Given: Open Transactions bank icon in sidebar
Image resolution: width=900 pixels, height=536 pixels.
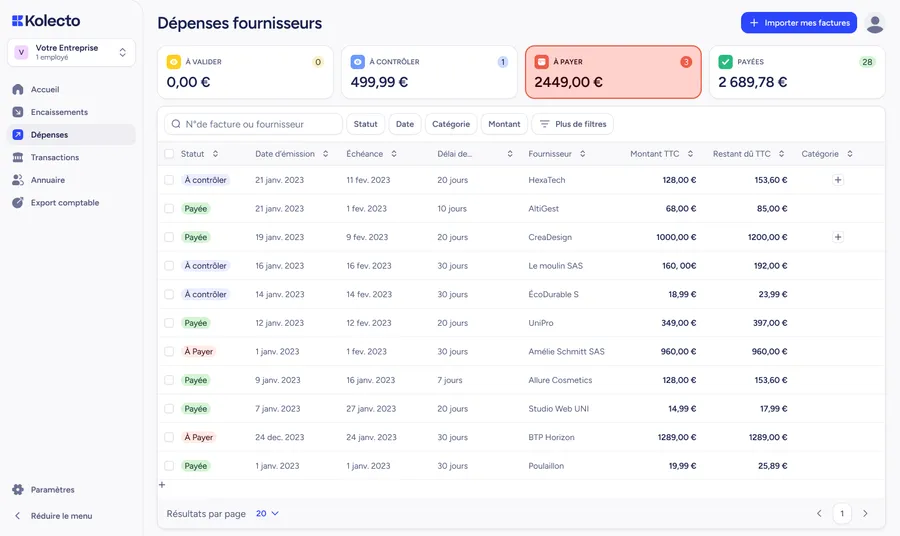Looking at the screenshot, I should point(18,157).
